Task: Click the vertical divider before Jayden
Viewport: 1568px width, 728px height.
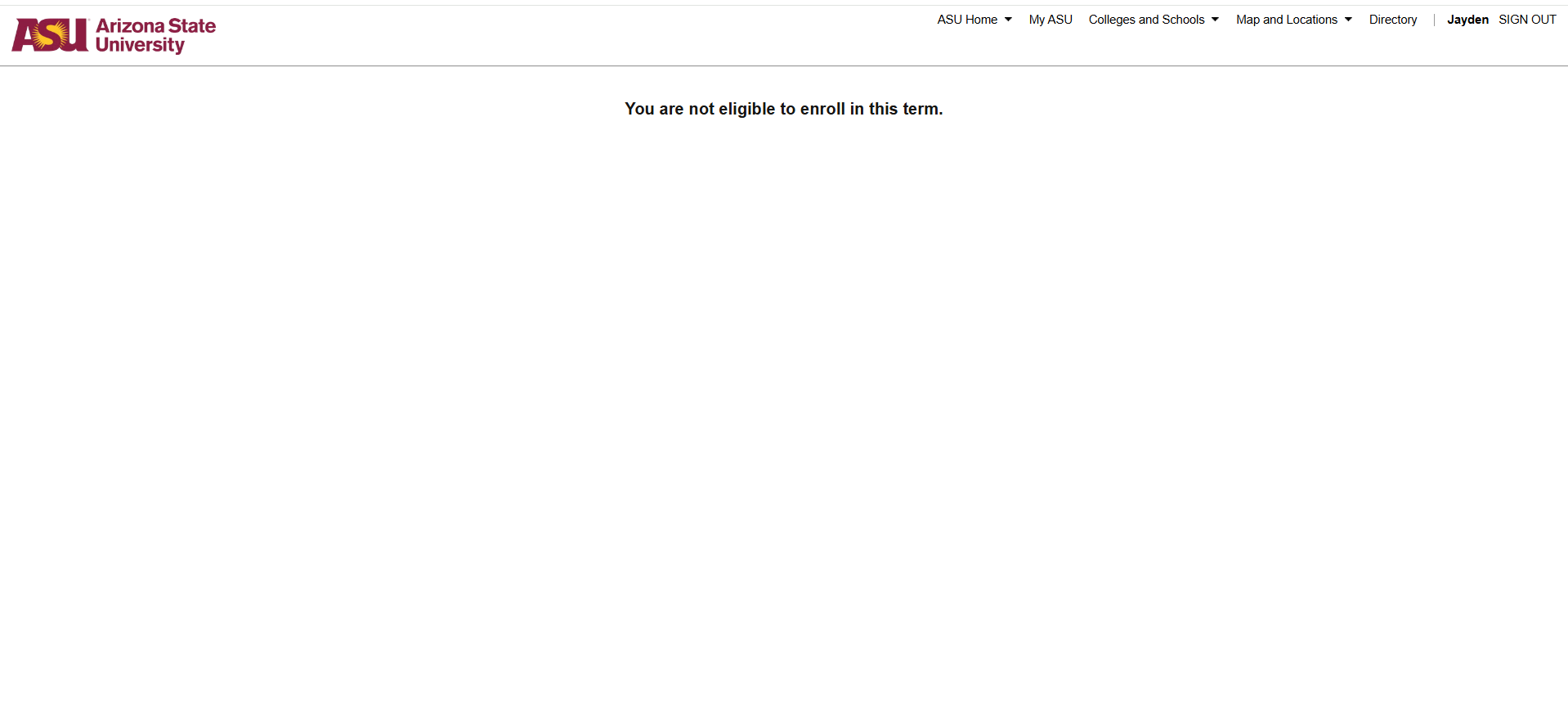Action: coord(1434,20)
